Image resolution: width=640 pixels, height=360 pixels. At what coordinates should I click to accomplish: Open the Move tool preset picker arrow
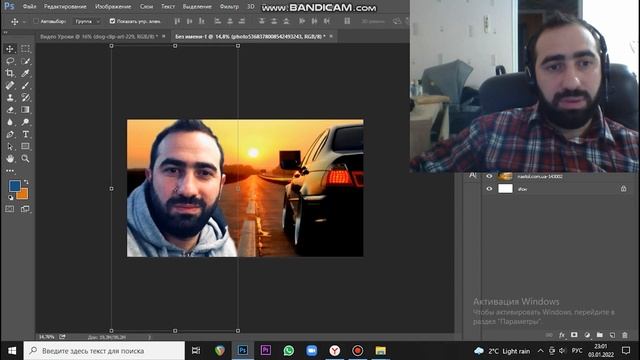coord(24,22)
